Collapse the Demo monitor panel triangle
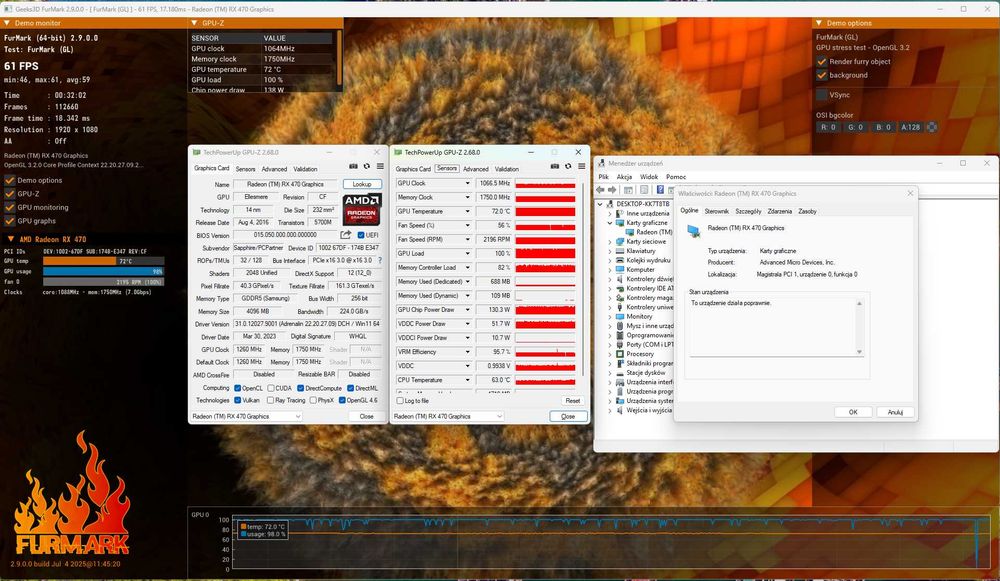The height and width of the screenshot is (581, 1000). pyautogui.click(x=7, y=23)
